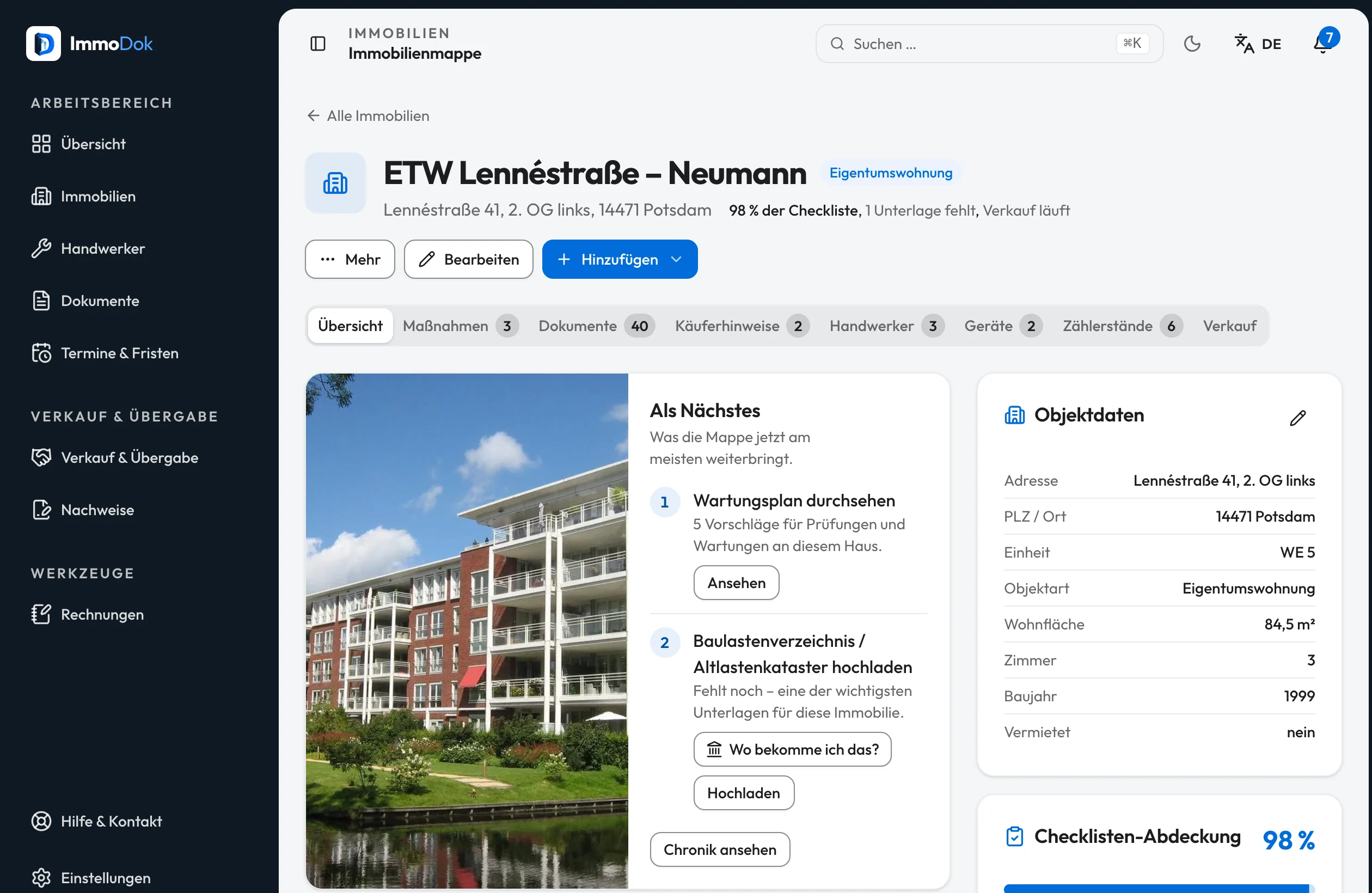The height and width of the screenshot is (893, 1372).
Task: Click the Eigentumswohnung tag badge
Action: pos(891,173)
